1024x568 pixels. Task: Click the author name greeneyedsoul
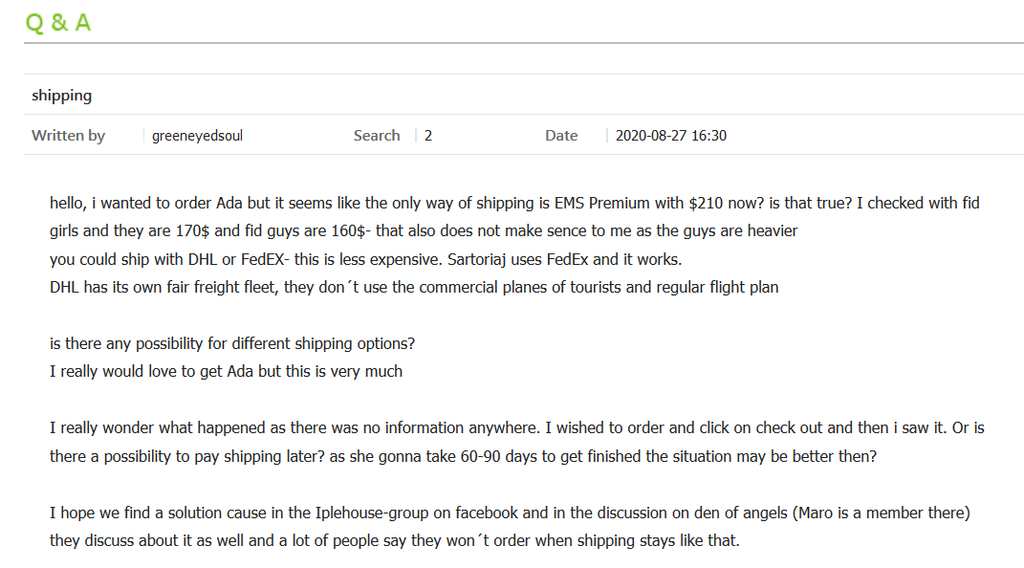197,135
